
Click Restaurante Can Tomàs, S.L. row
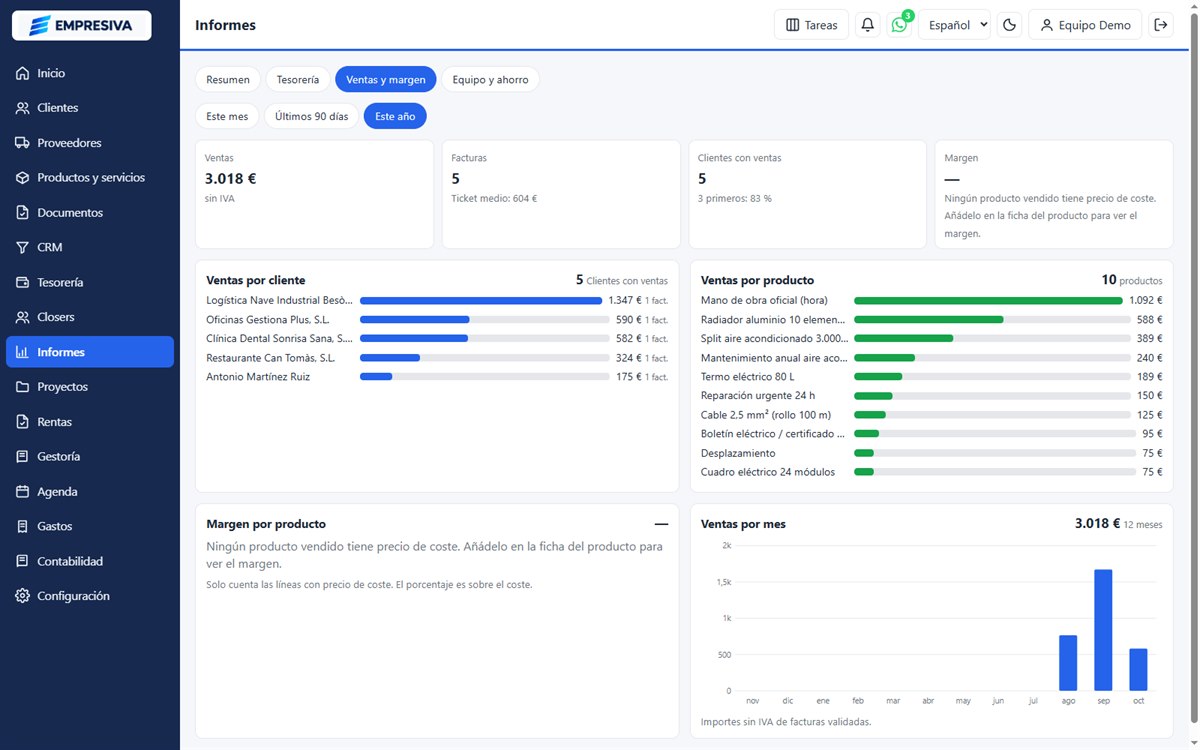[437, 357]
